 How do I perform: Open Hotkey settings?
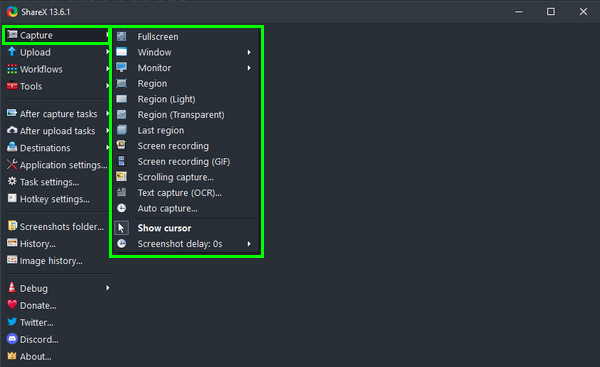[57, 199]
